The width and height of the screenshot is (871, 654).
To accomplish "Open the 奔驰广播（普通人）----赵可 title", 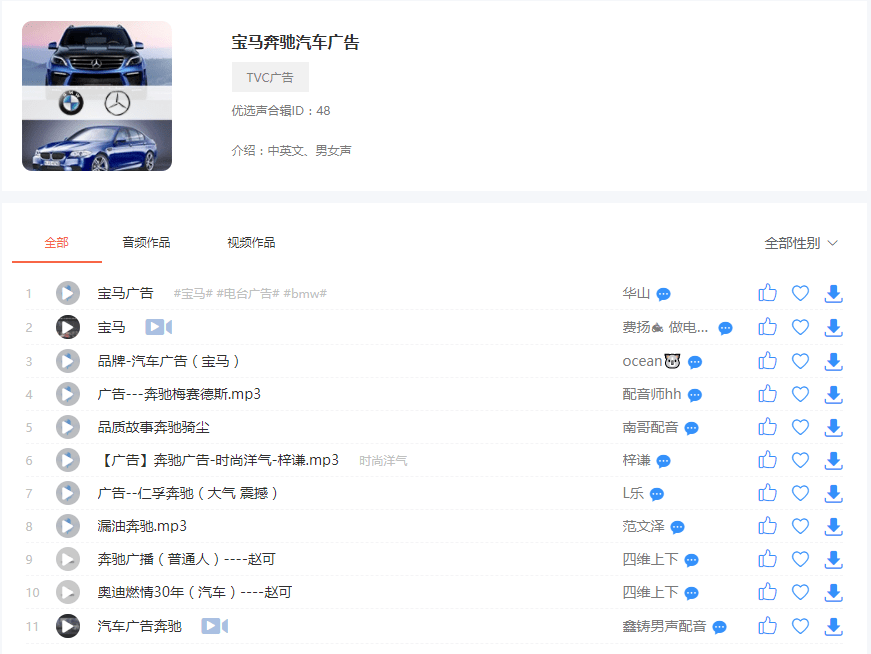I will point(187,560).
